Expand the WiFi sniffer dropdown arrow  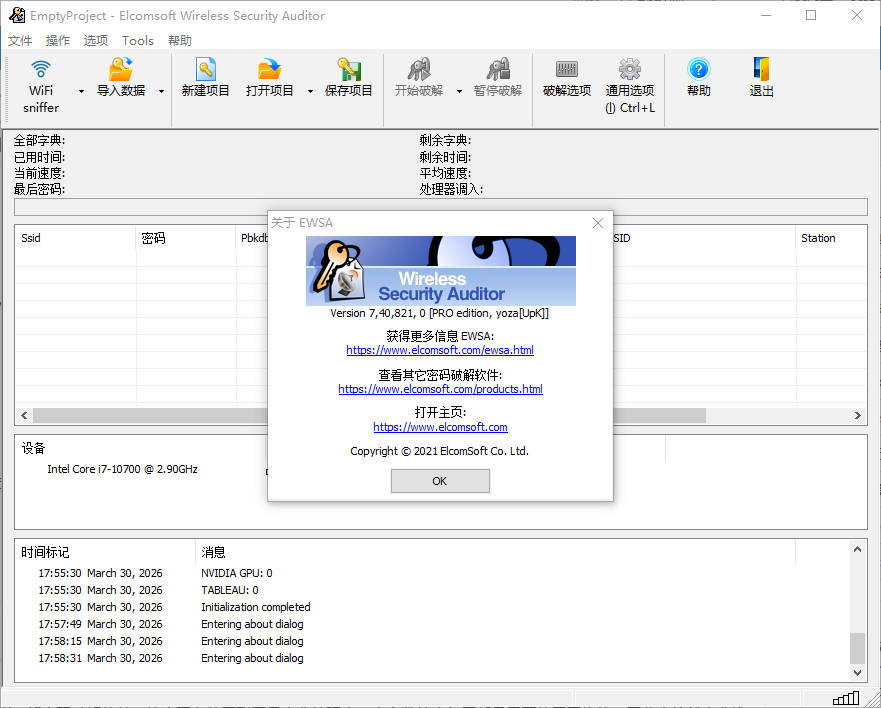pyautogui.click(x=81, y=91)
